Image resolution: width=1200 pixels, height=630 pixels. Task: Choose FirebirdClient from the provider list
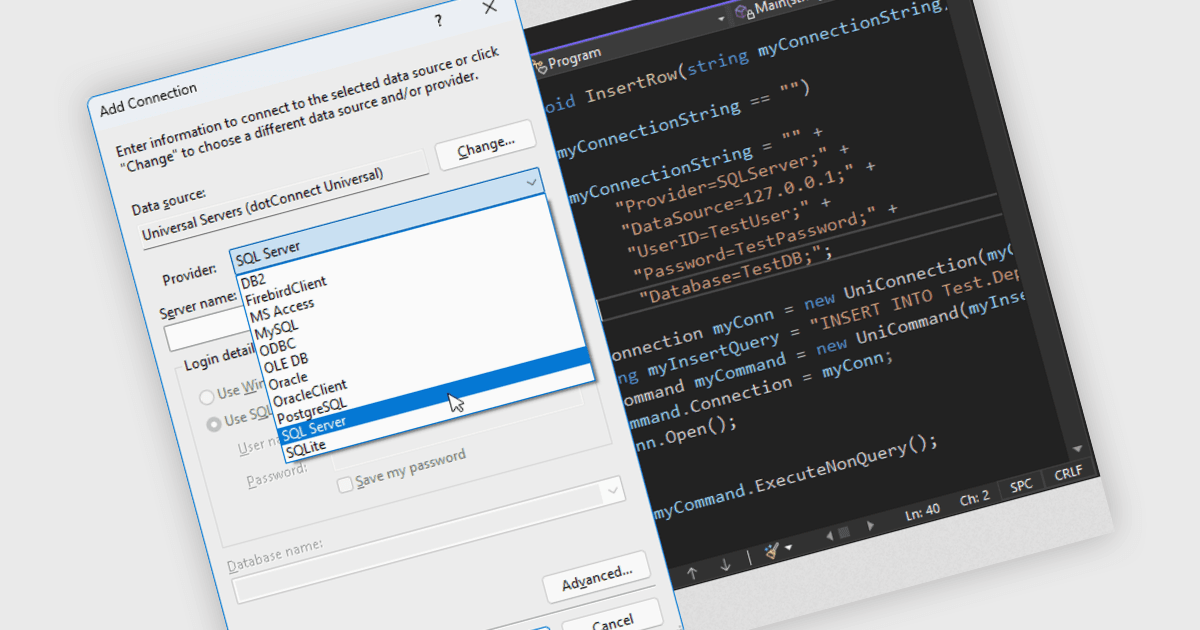point(286,291)
